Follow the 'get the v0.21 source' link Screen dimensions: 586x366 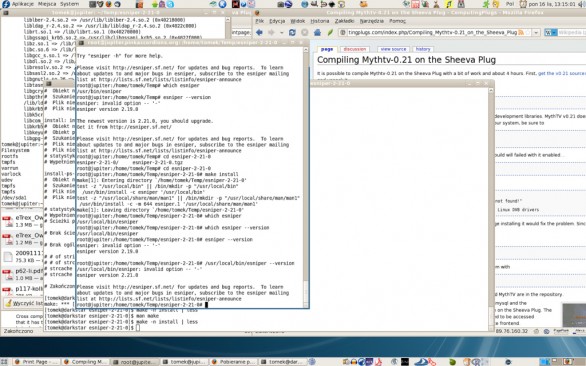point(562,73)
